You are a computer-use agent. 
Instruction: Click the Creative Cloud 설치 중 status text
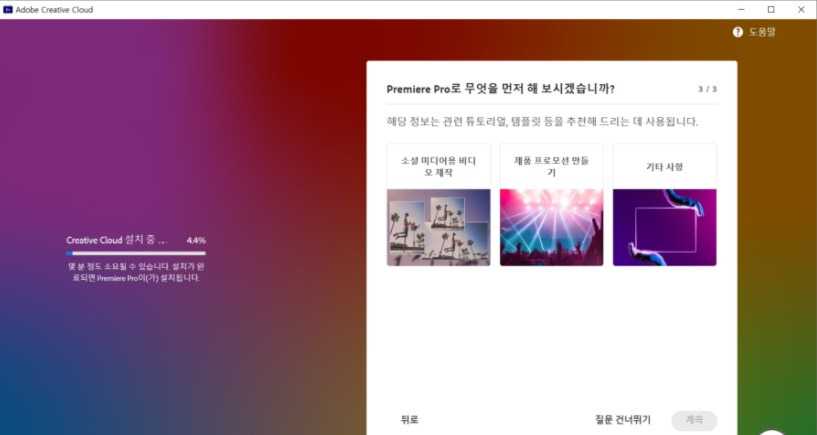click(x=117, y=241)
